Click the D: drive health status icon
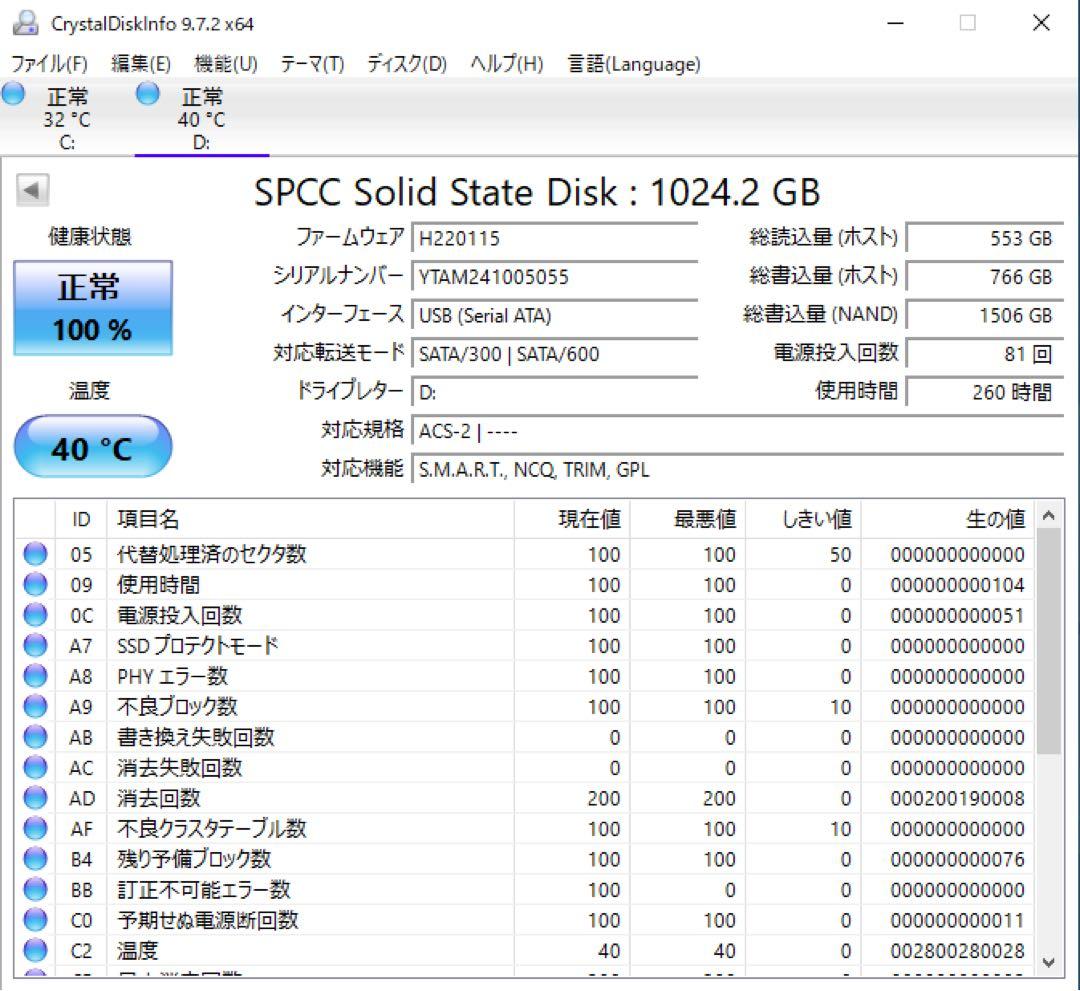This screenshot has width=1080, height=991. point(147,94)
